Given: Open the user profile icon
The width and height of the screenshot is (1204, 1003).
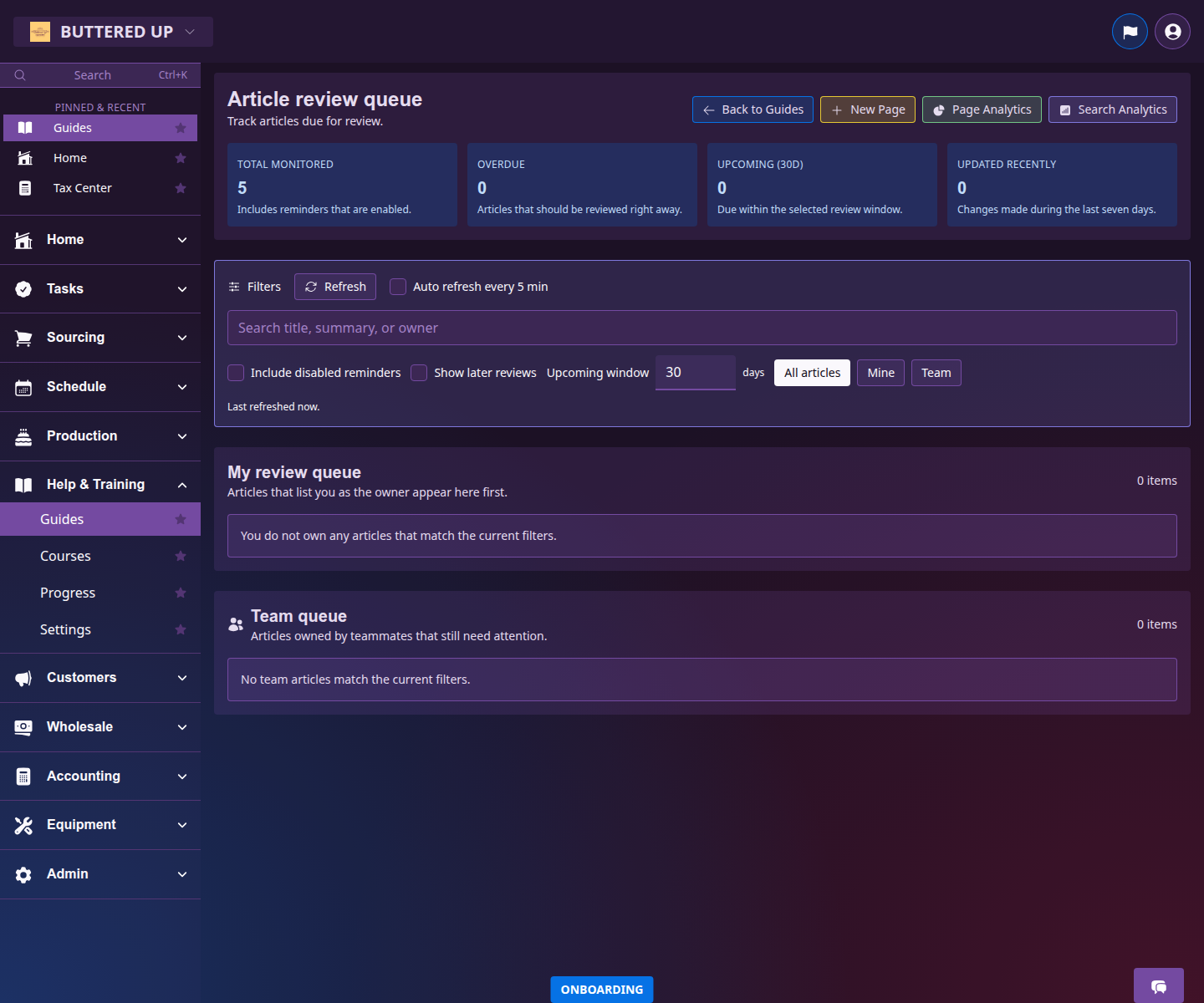Looking at the screenshot, I should (x=1171, y=31).
